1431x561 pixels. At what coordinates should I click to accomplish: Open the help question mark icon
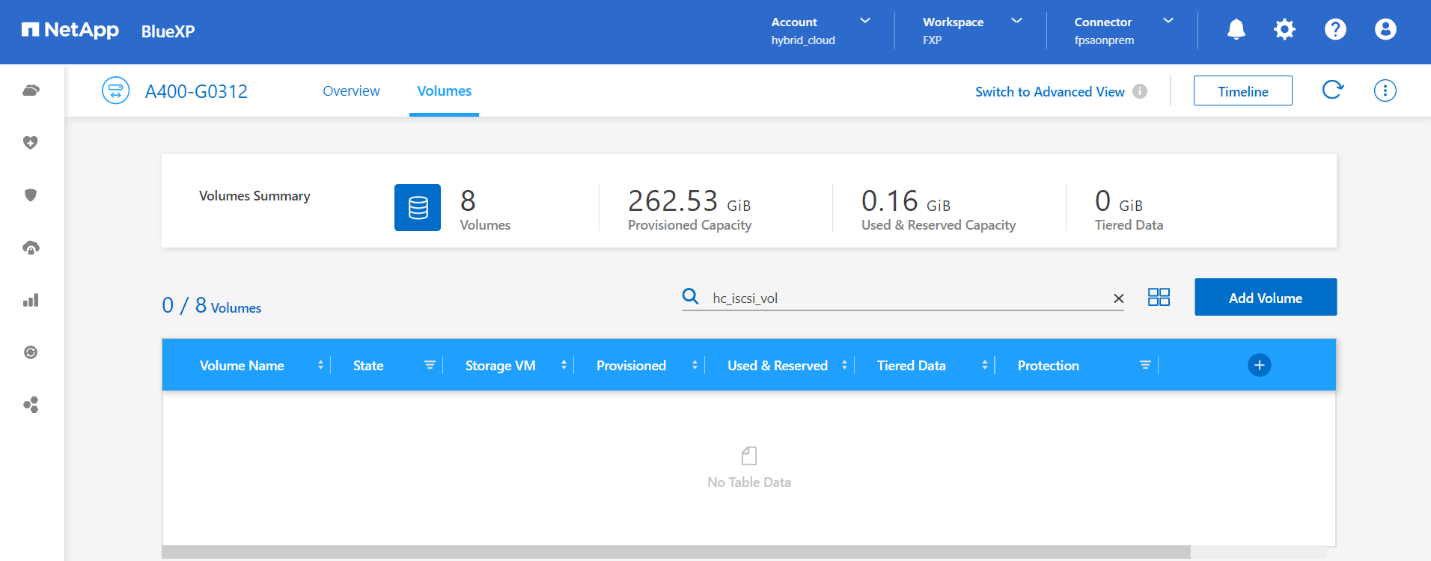coord(1335,30)
